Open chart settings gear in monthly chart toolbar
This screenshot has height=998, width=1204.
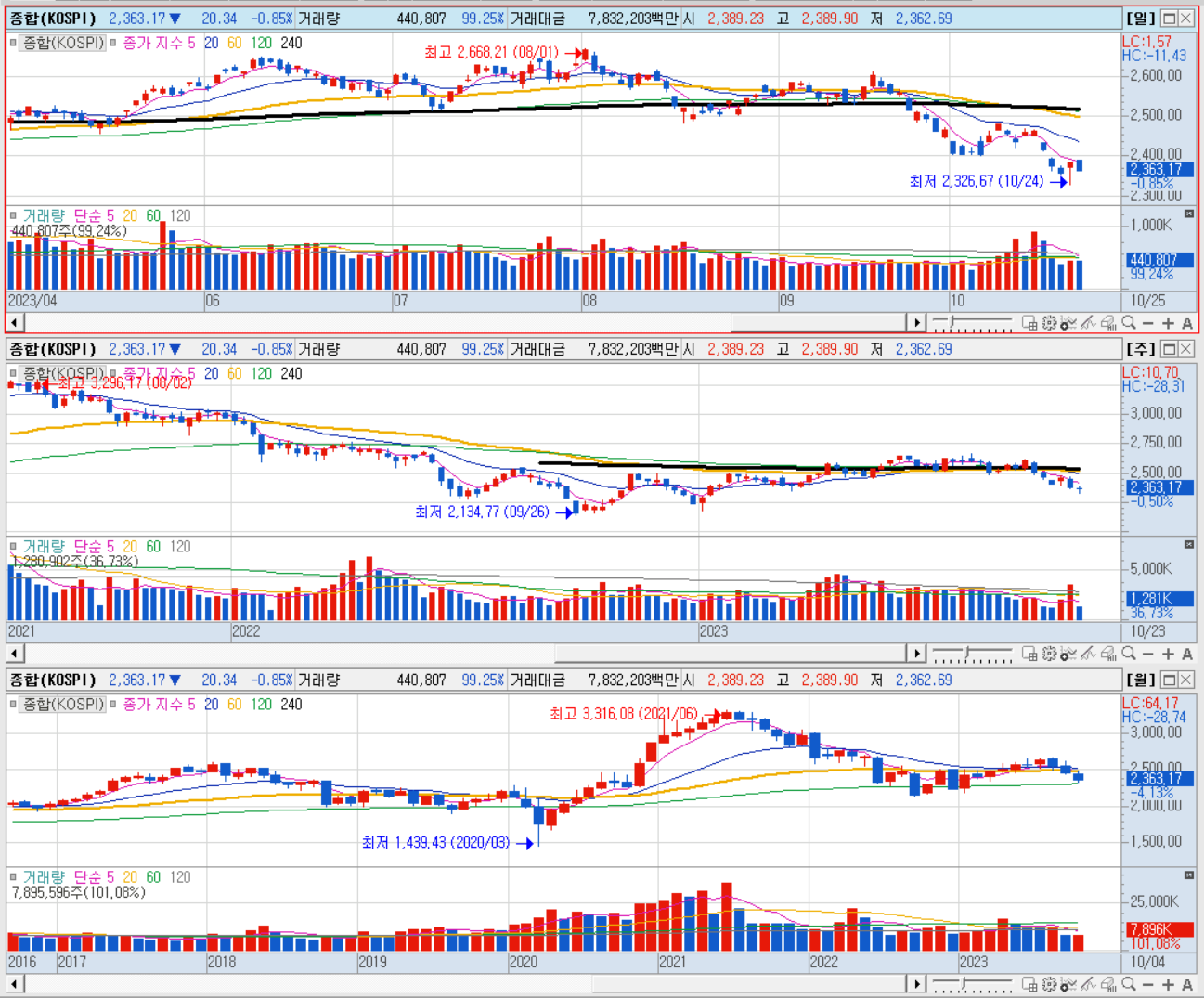pyautogui.click(x=1049, y=984)
